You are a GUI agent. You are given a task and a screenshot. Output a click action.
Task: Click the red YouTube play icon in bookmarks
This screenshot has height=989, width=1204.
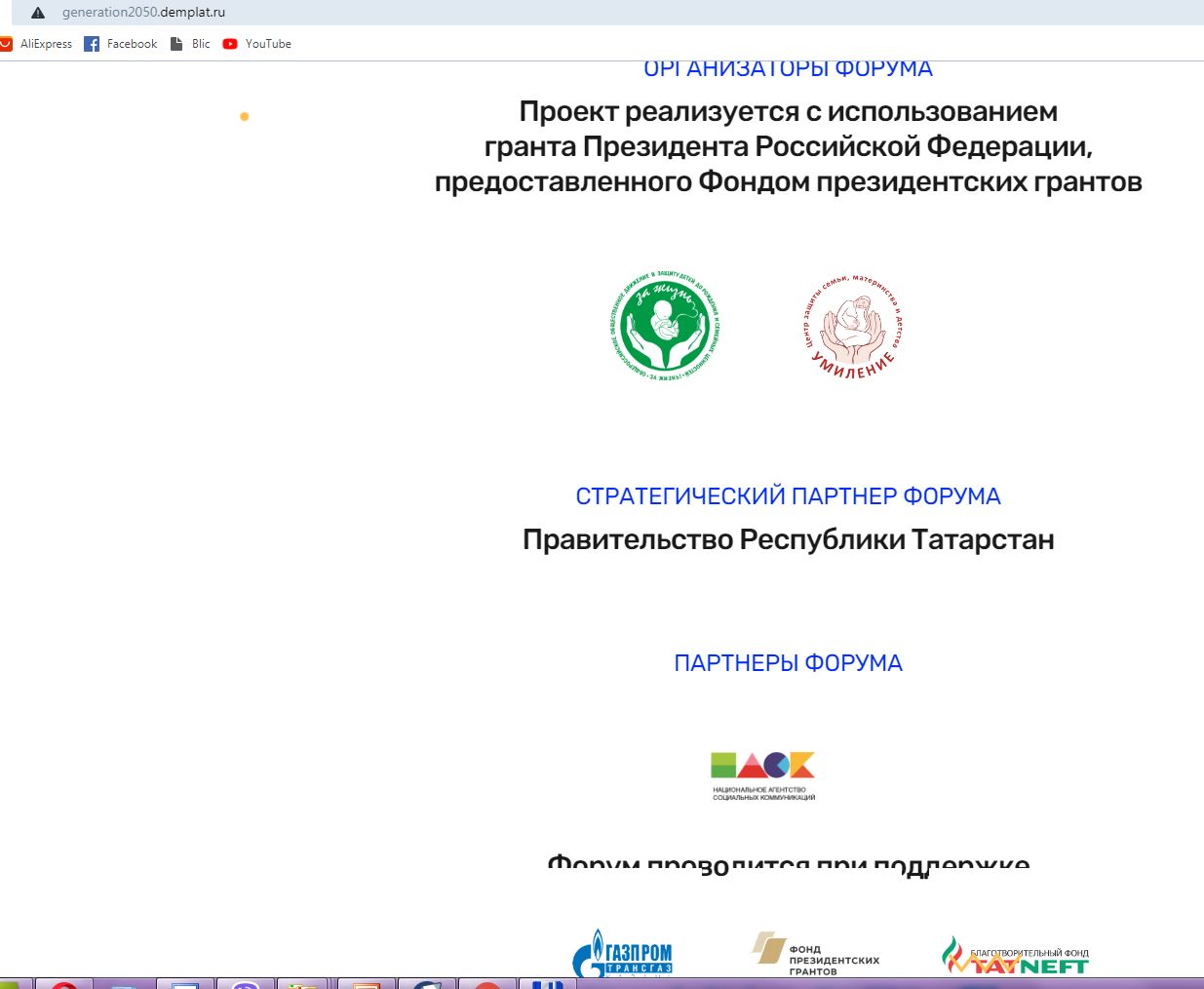coord(230,44)
